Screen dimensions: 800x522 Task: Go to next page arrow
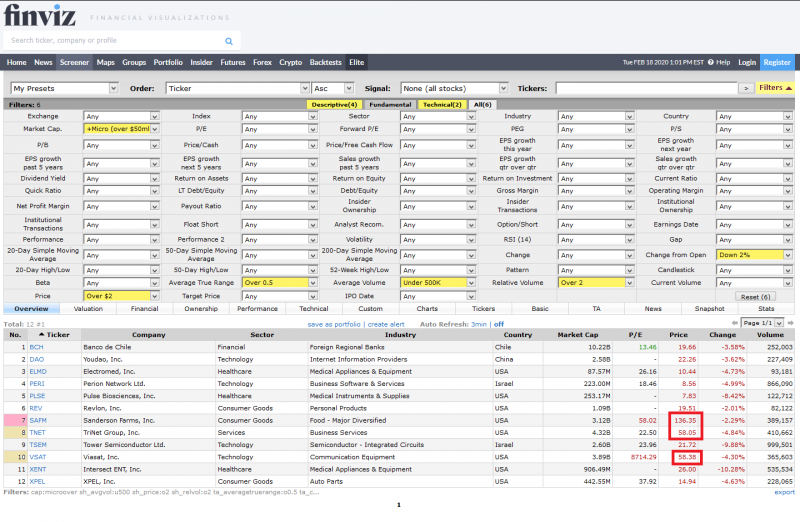(x=790, y=323)
